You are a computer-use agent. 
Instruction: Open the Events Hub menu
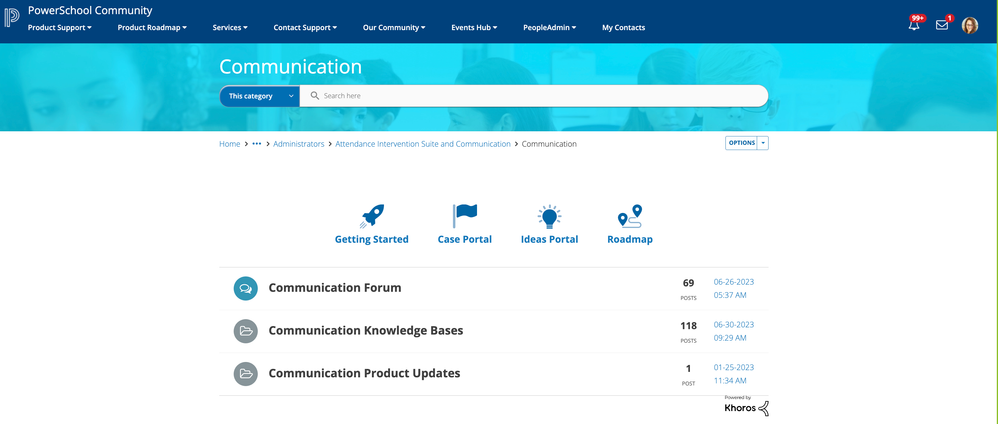pos(474,28)
